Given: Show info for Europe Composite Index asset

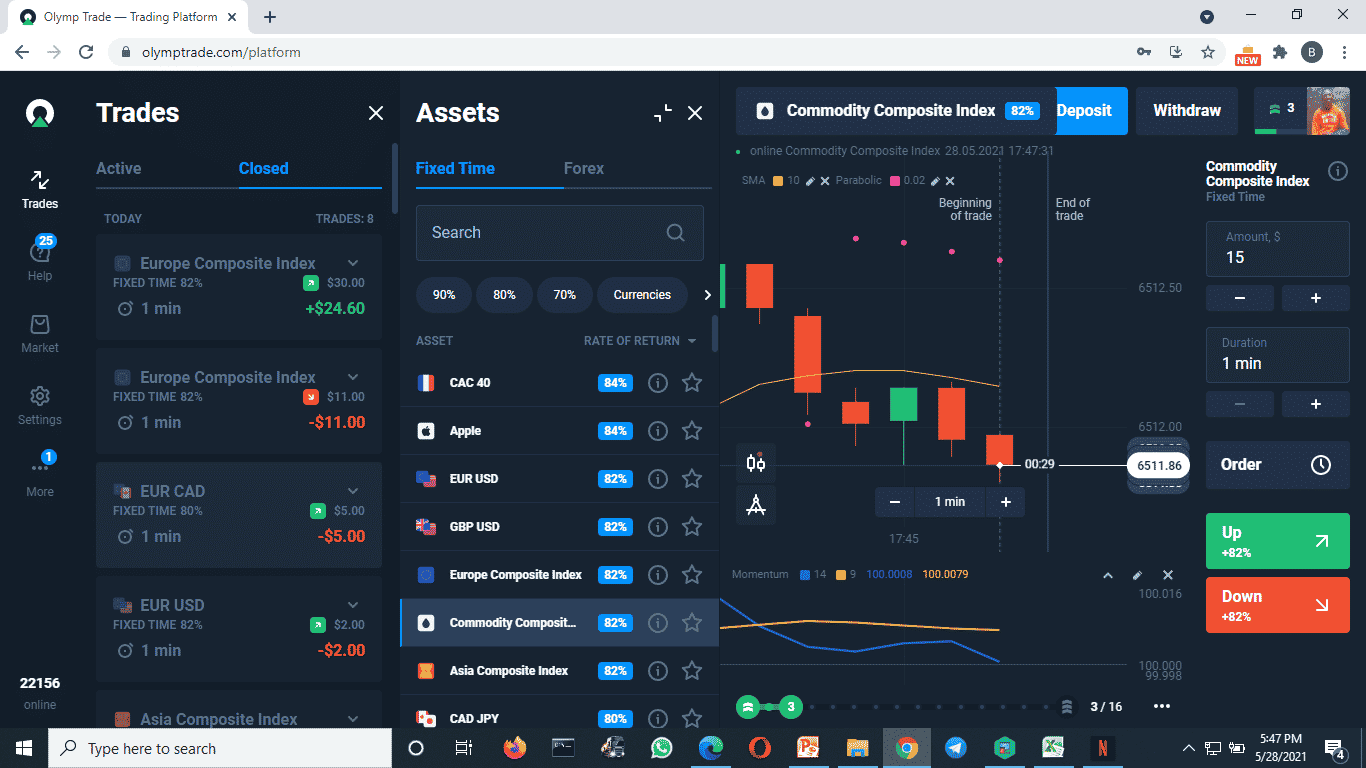Looking at the screenshot, I should (657, 574).
